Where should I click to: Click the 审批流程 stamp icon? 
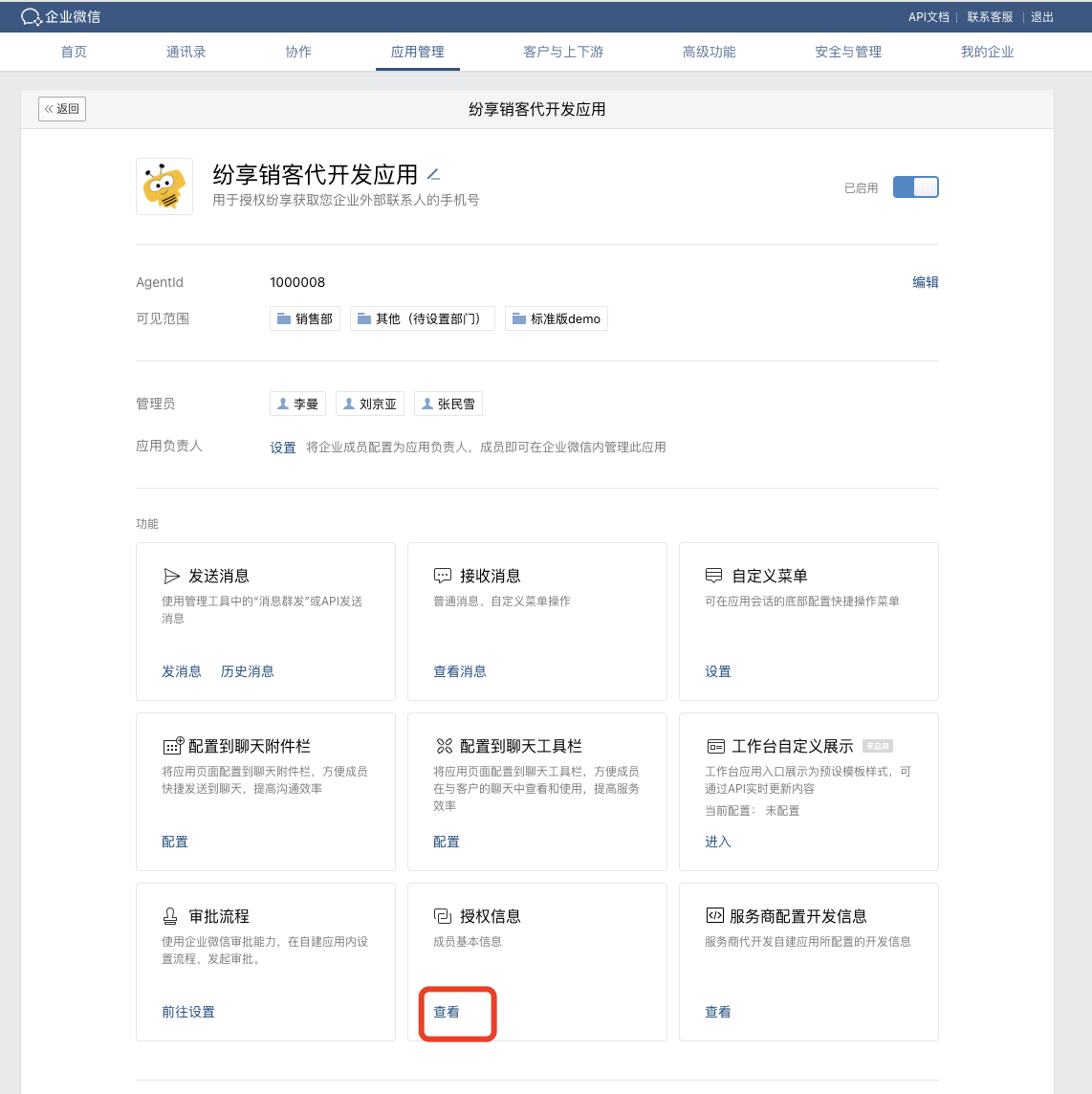click(170, 916)
